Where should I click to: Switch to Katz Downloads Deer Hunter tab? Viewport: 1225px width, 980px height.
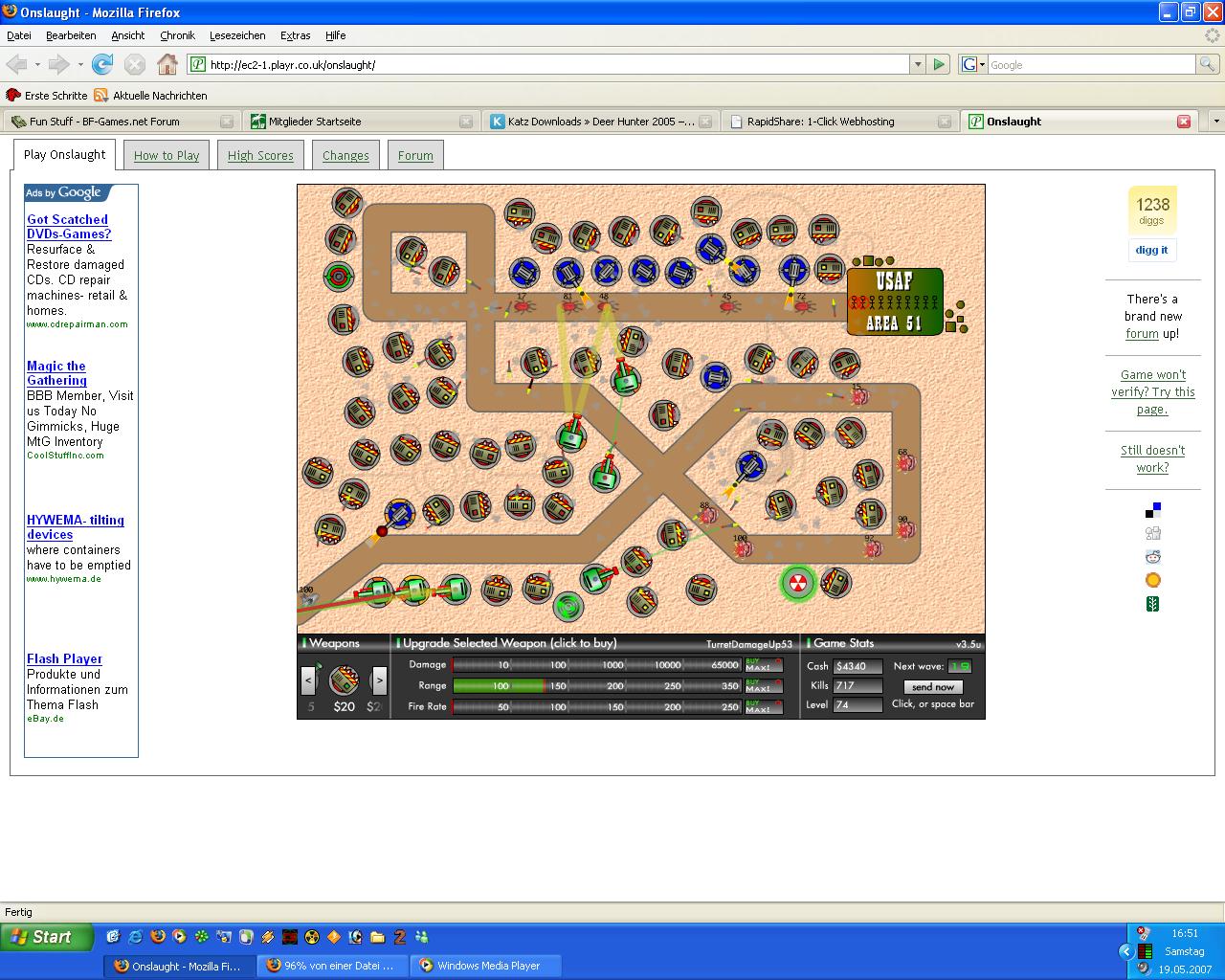601,122
